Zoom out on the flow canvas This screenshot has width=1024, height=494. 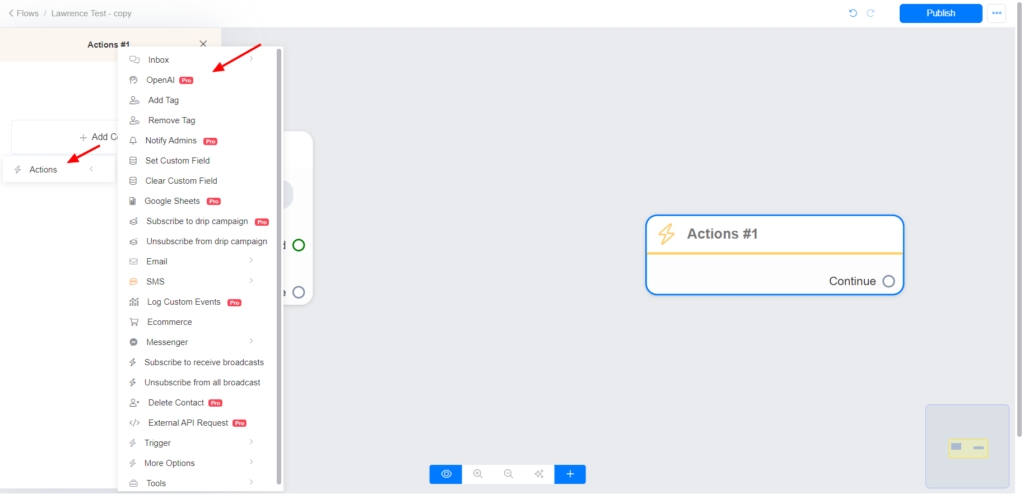[508, 474]
